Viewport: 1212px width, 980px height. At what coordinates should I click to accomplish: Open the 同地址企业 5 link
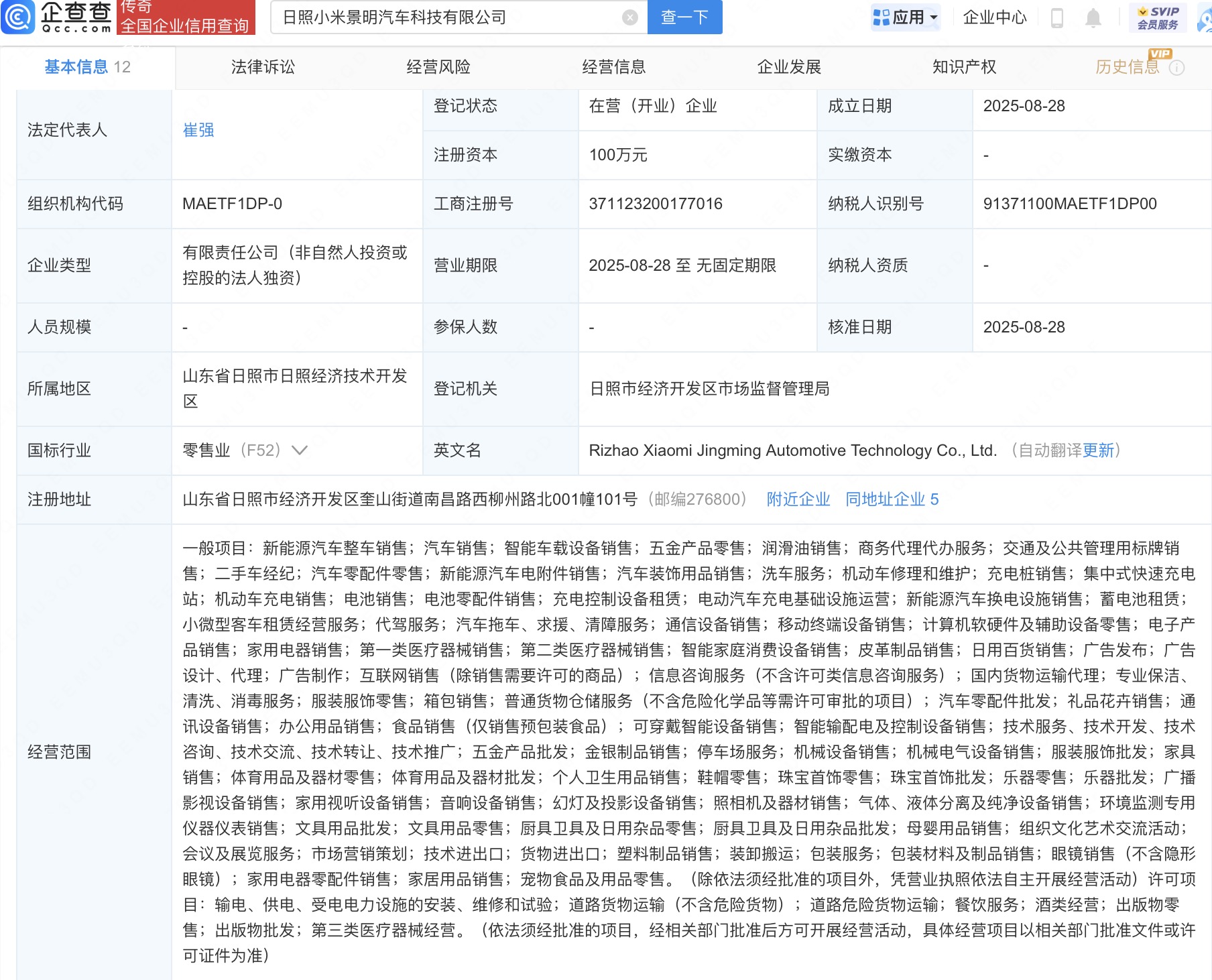[x=892, y=499]
